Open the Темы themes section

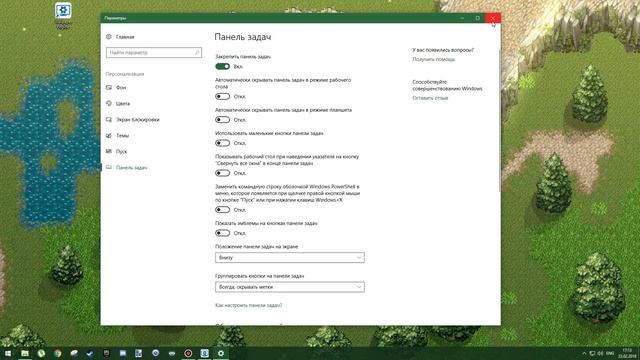tap(118, 136)
